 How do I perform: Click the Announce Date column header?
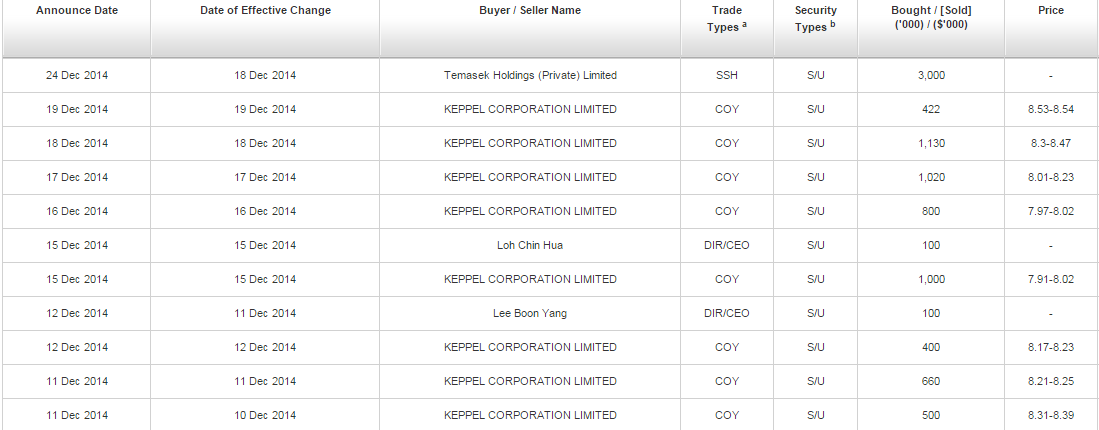pyautogui.click(x=76, y=11)
